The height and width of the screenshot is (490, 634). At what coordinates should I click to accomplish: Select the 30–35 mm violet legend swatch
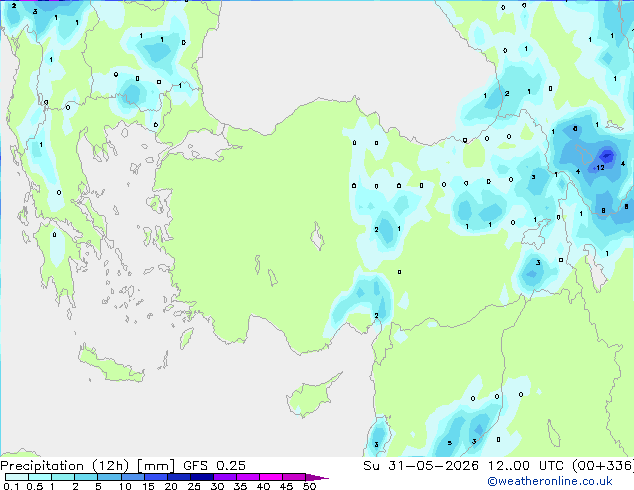pos(224,477)
